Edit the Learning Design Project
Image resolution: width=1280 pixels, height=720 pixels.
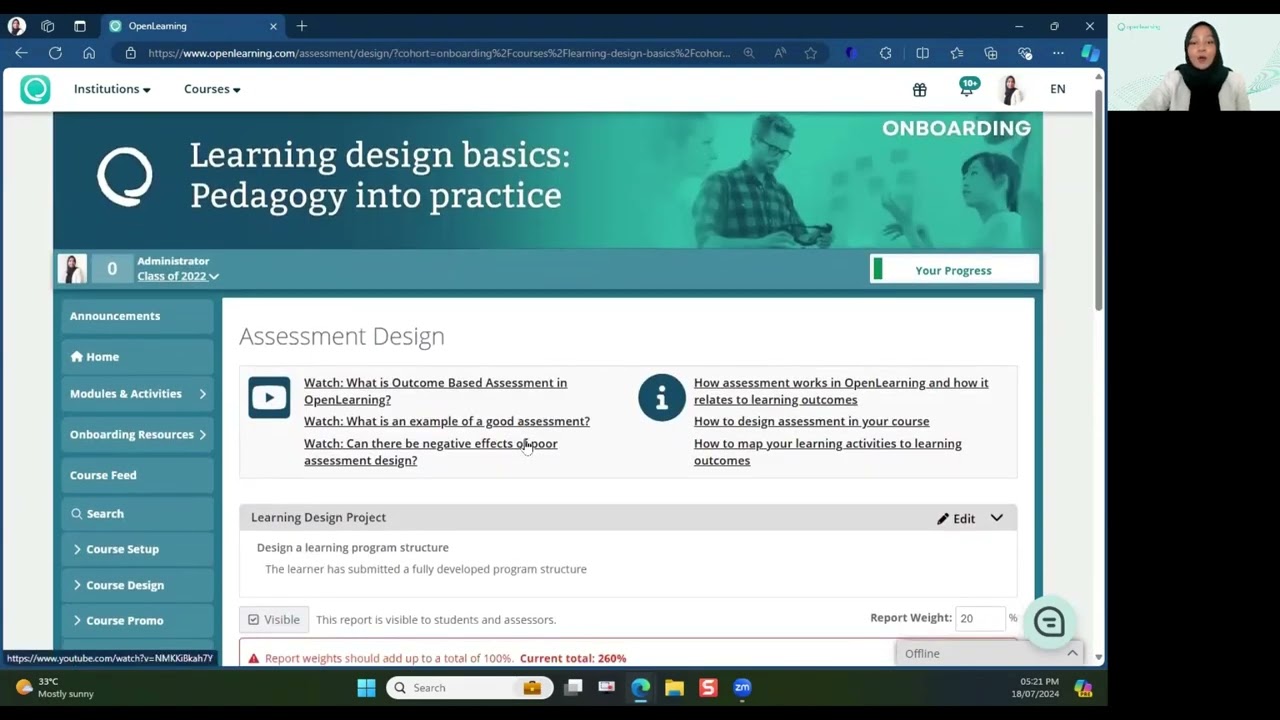coord(956,518)
